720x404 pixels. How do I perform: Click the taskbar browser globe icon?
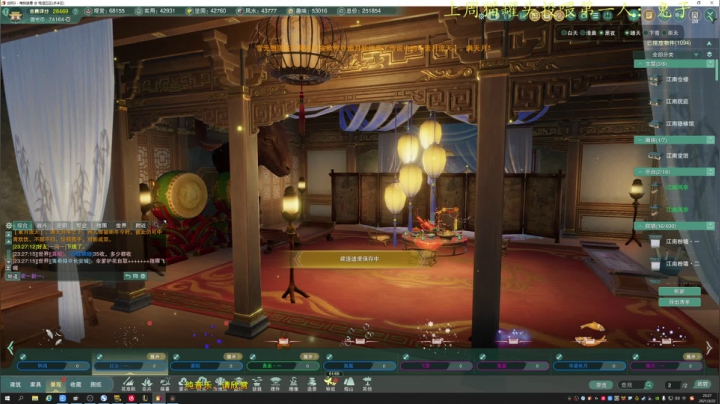[49, 398]
